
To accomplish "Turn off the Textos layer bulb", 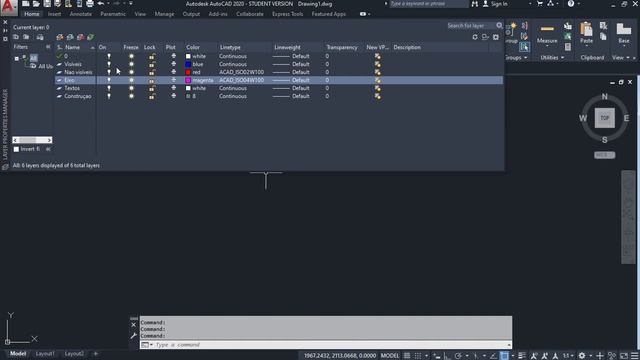I will click(109, 88).
